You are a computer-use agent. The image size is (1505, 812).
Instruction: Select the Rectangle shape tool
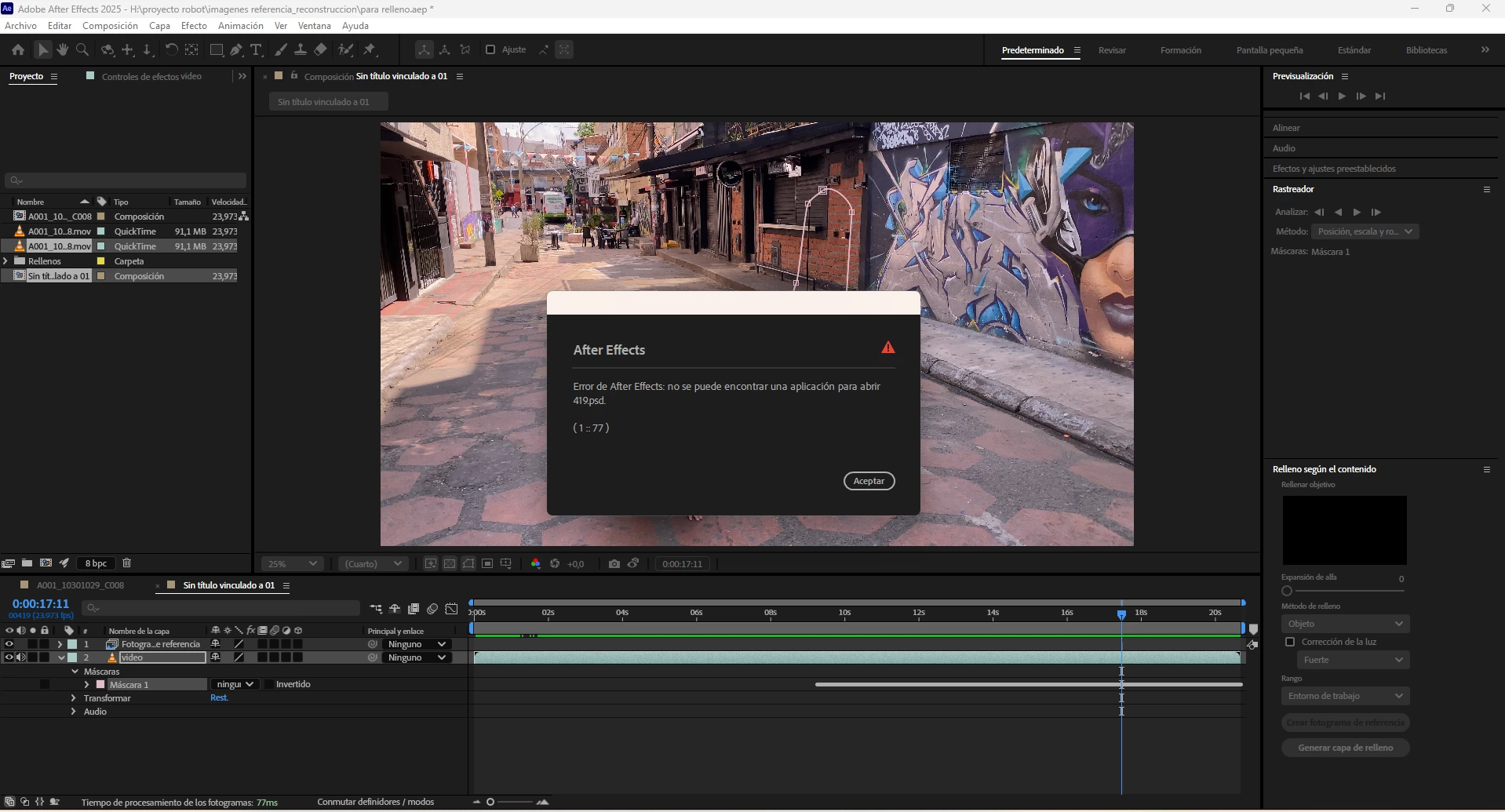click(x=217, y=49)
